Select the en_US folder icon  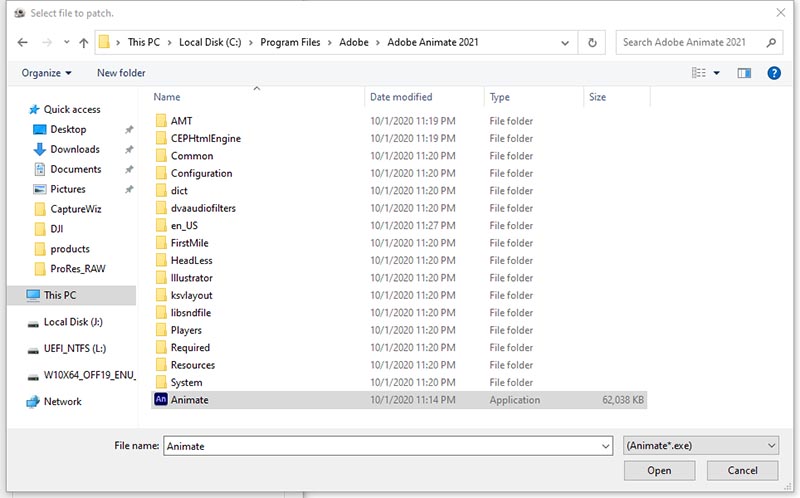click(x=161, y=226)
